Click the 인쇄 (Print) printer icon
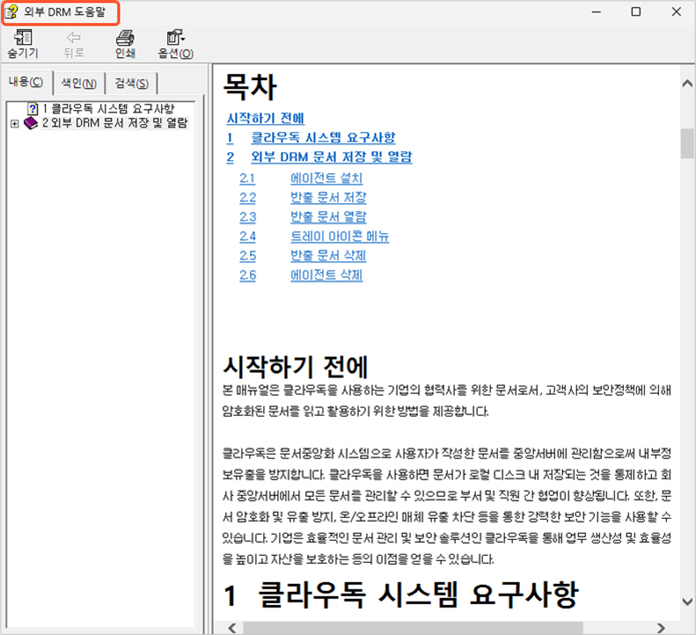The width and height of the screenshot is (696, 635). coord(125,38)
